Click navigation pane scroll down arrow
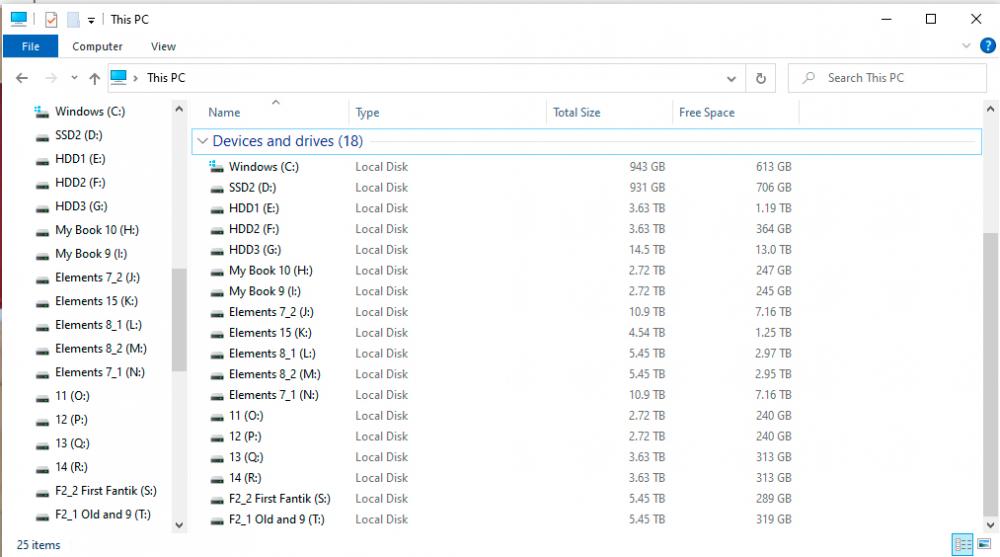Image resolution: width=1000 pixels, height=557 pixels. (x=179, y=525)
